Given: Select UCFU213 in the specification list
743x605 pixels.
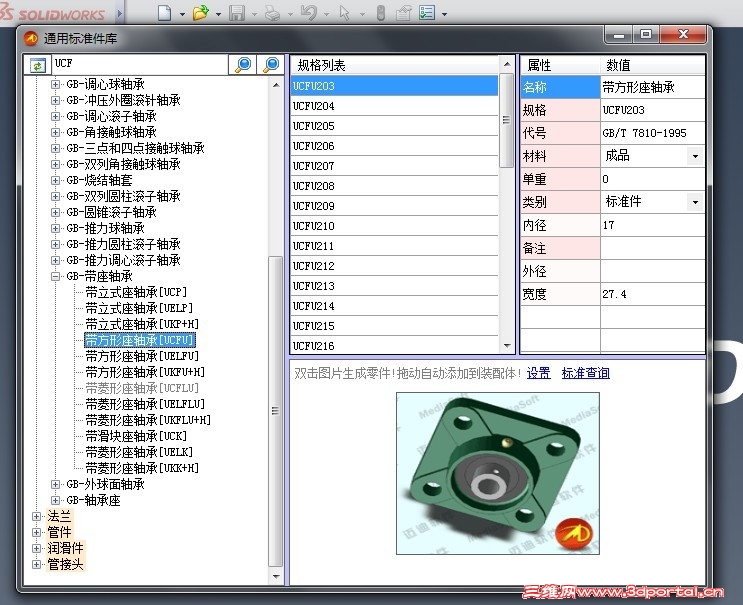Looking at the screenshot, I should 394,286.
